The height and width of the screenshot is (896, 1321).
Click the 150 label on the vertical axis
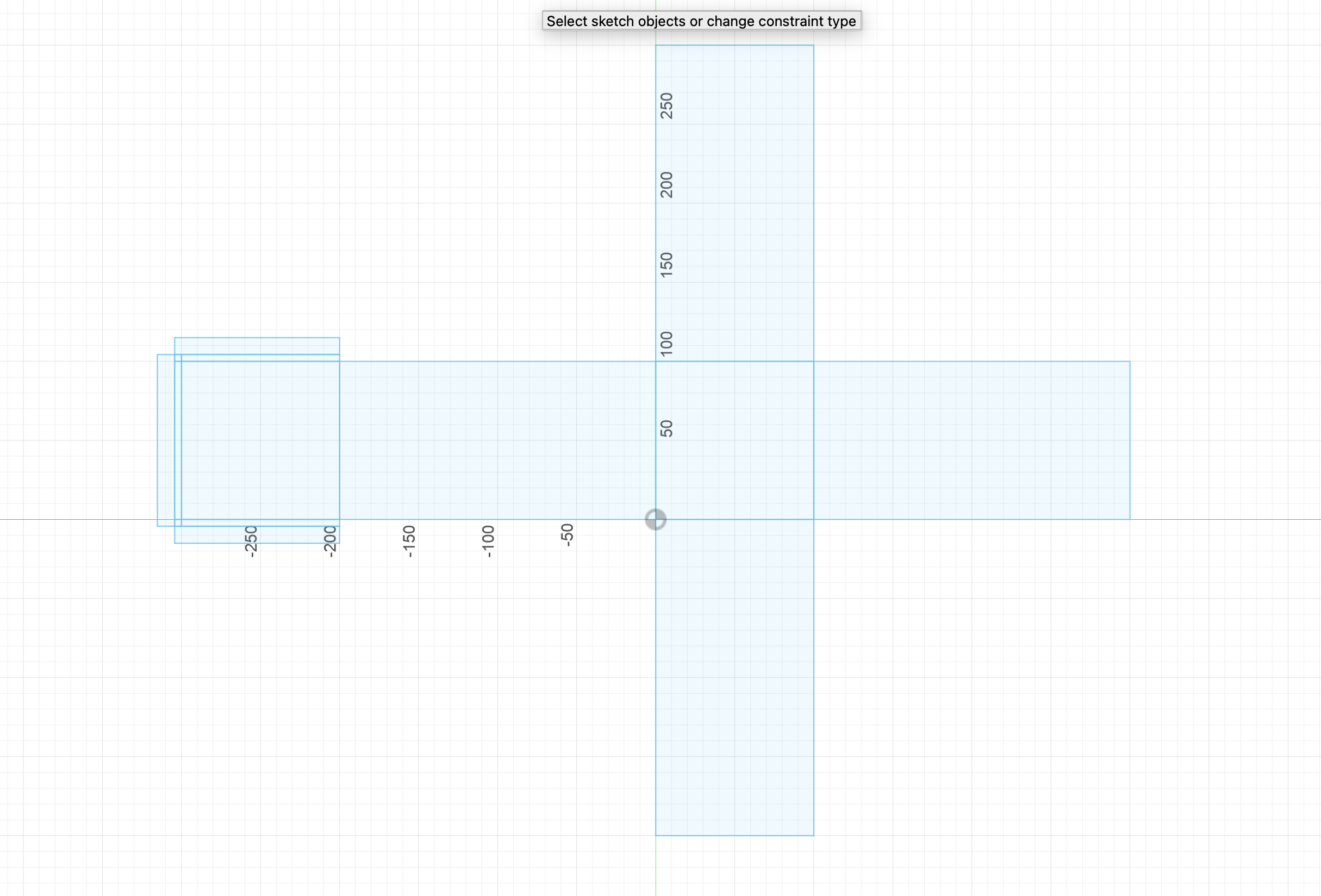pyautogui.click(x=666, y=264)
